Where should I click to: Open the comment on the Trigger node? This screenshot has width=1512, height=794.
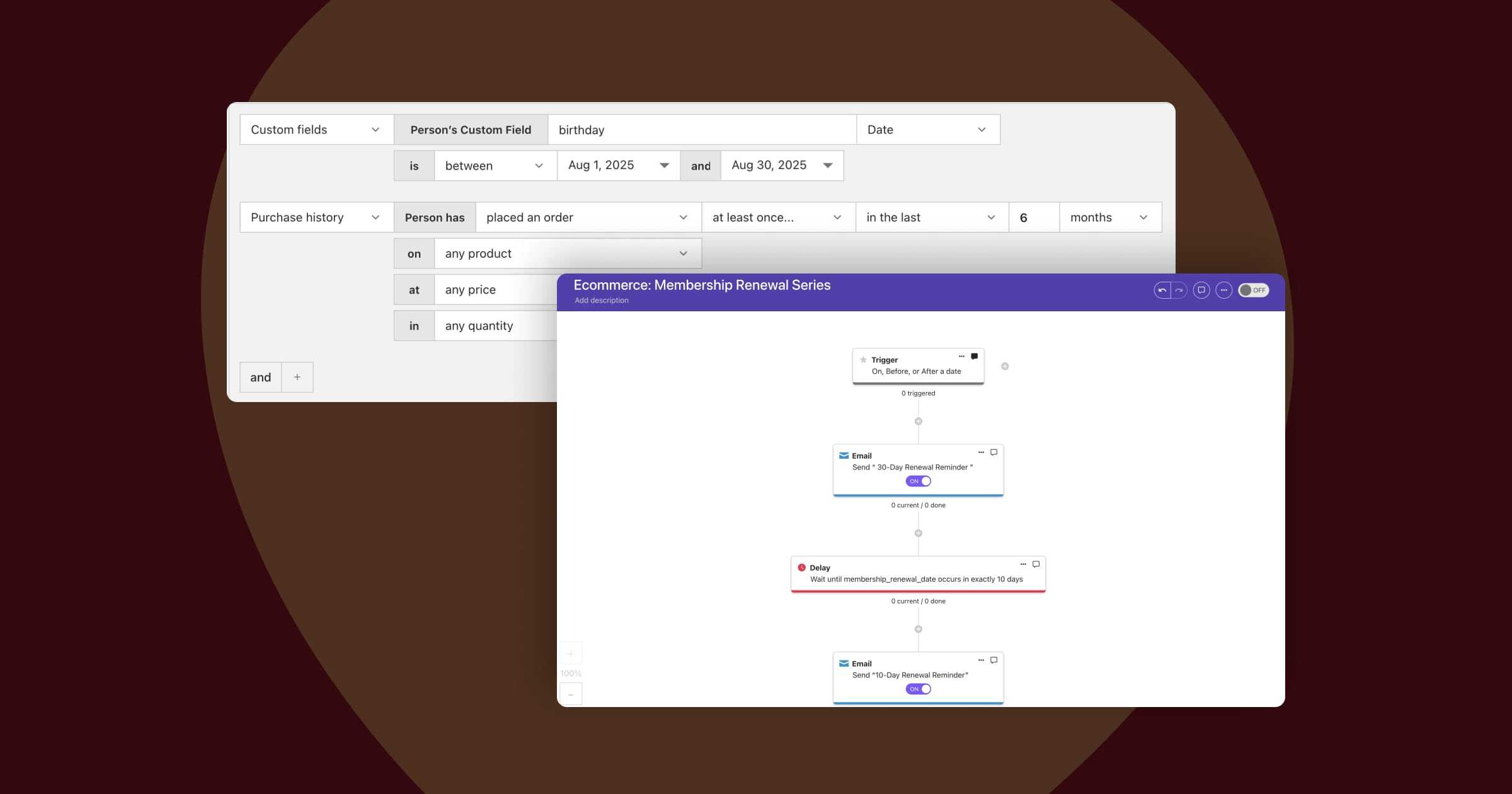pyautogui.click(x=975, y=357)
